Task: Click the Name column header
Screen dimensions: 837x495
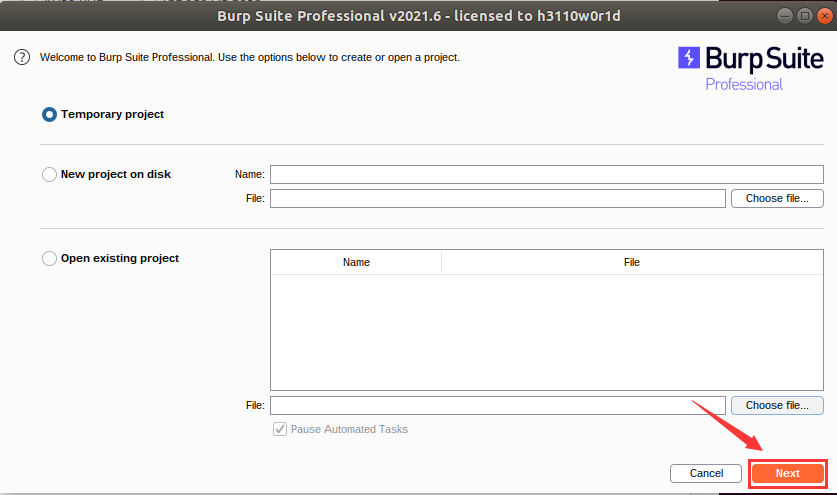Action: (356, 262)
